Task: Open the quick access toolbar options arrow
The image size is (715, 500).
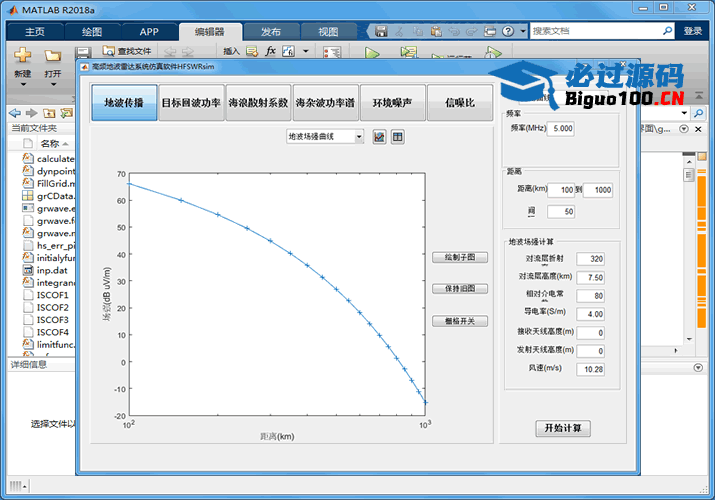Action: pos(523,31)
